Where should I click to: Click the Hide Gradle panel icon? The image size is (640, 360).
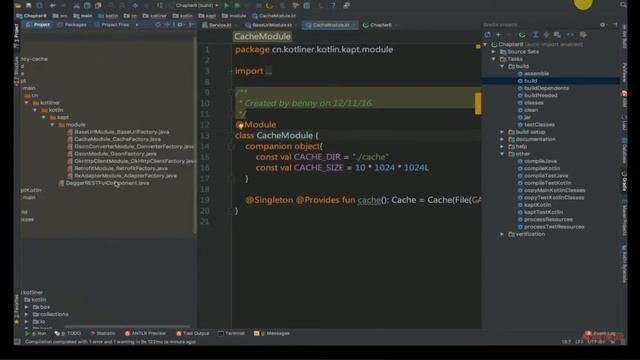(615, 25)
